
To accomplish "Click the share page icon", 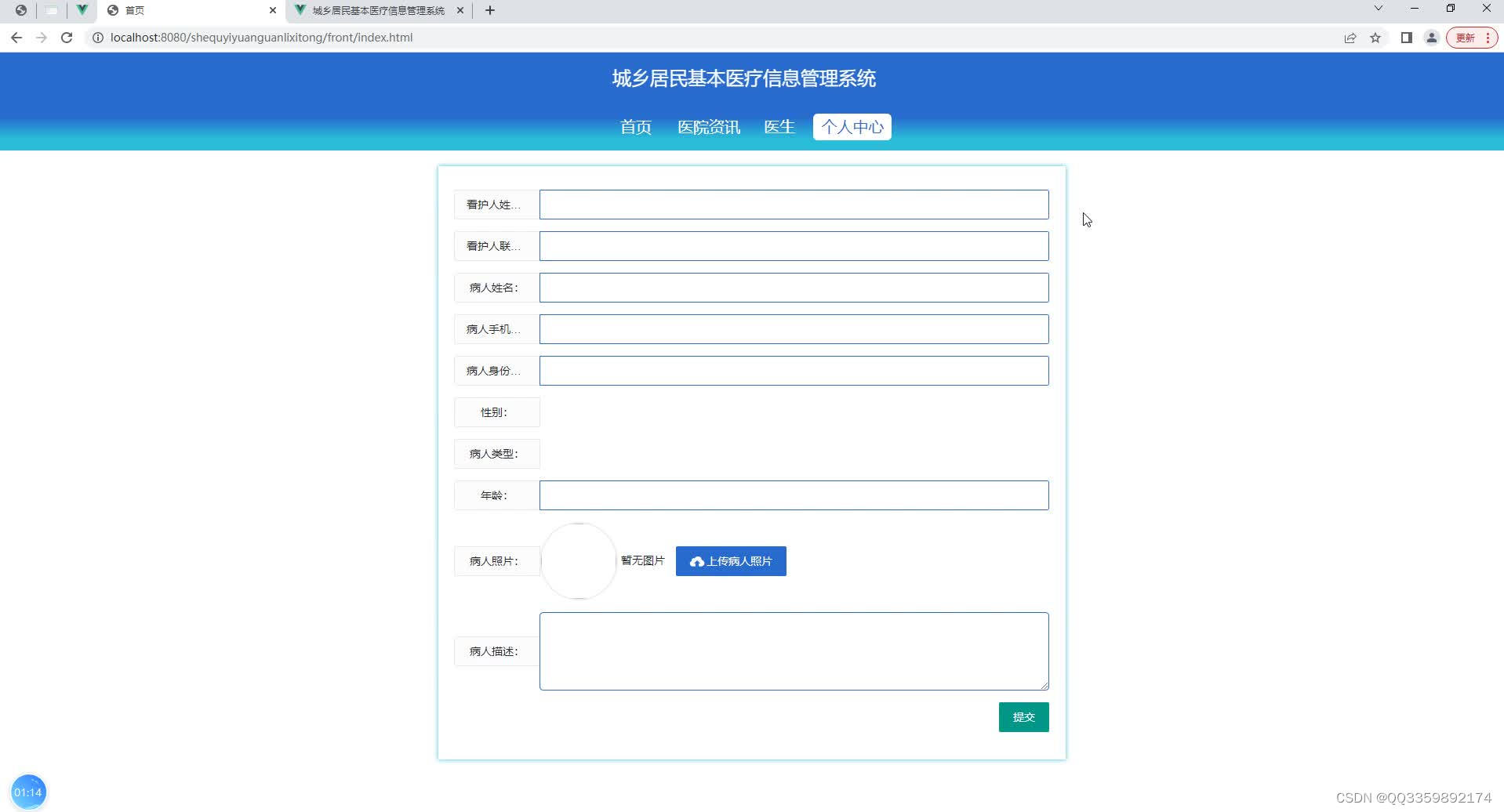I will tap(1350, 38).
